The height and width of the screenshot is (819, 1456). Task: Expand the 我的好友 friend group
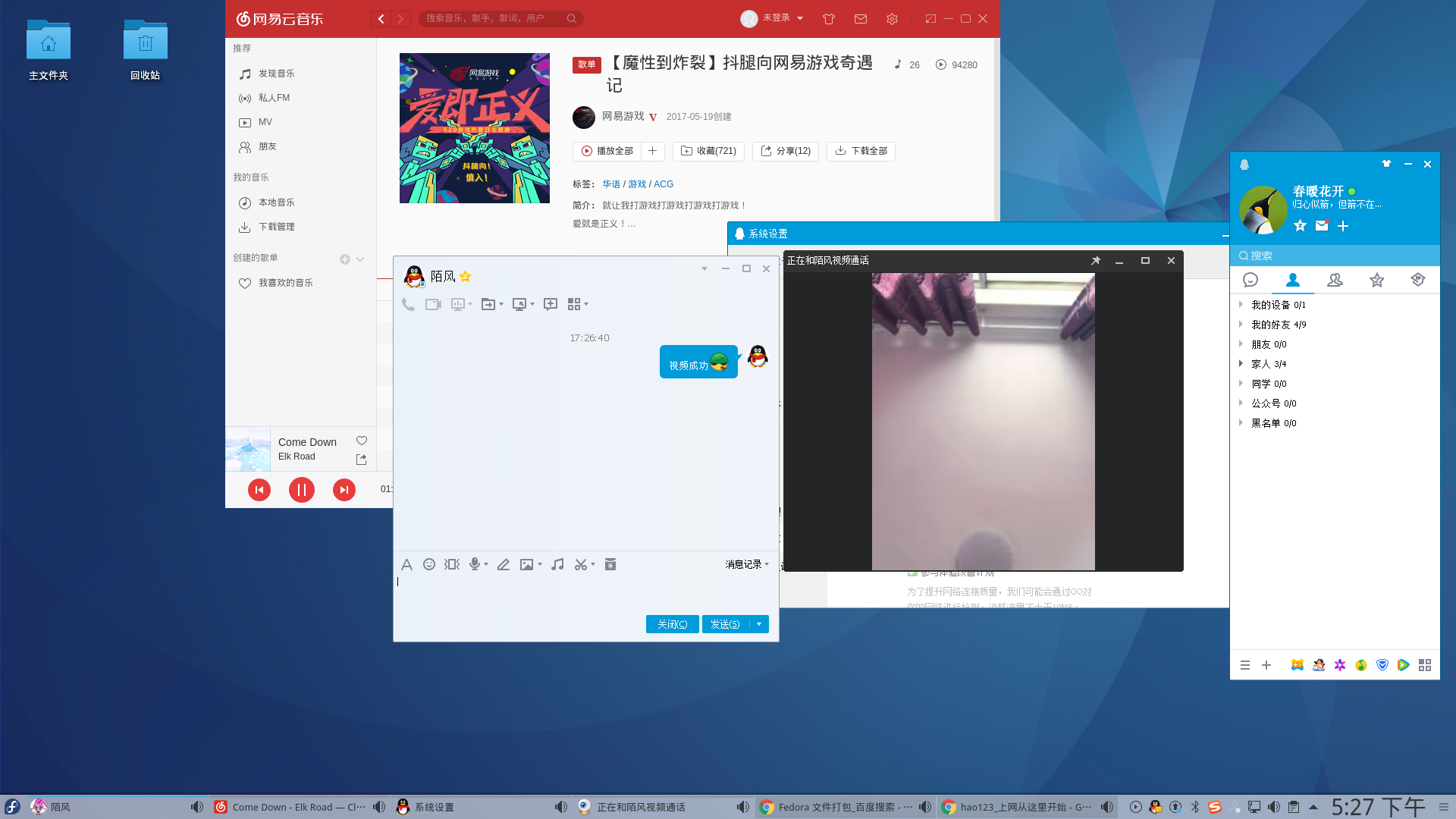(x=1271, y=325)
